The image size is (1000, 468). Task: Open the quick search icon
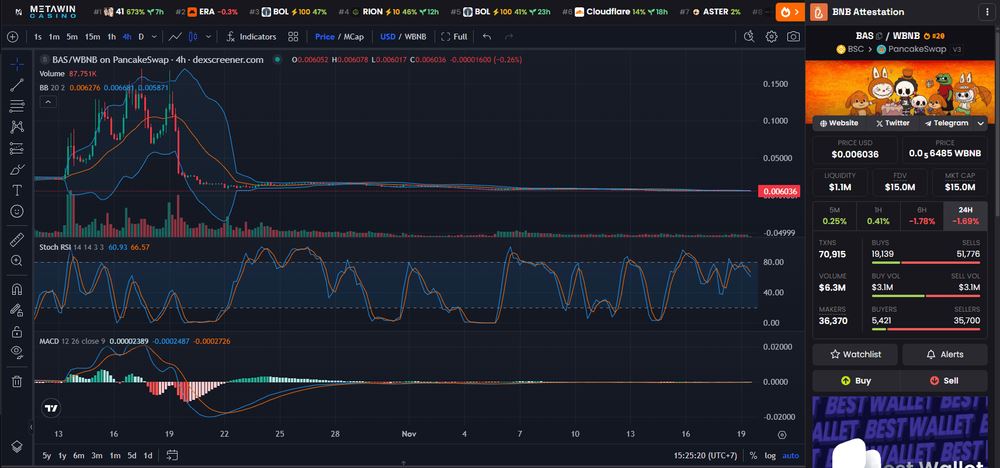coord(749,37)
